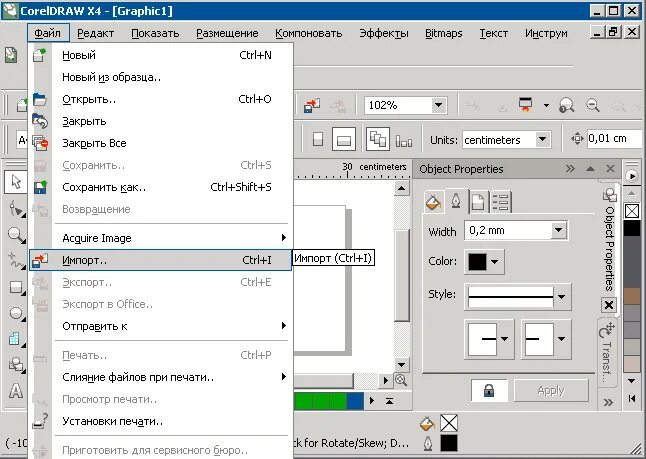Open the Units centimeters dropdown
The height and width of the screenshot is (459, 646).
click(543, 139)
